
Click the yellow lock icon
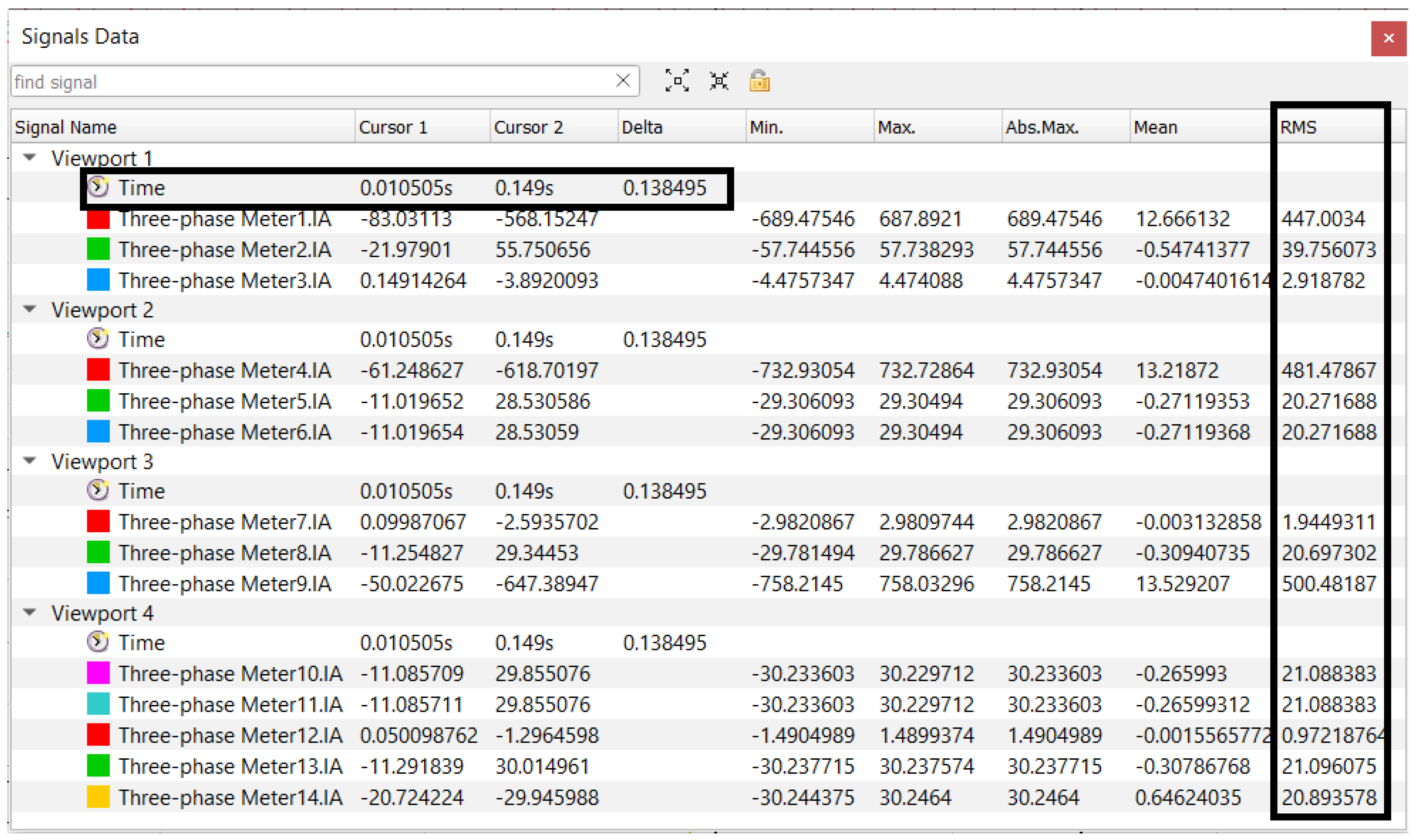point(759,81)
